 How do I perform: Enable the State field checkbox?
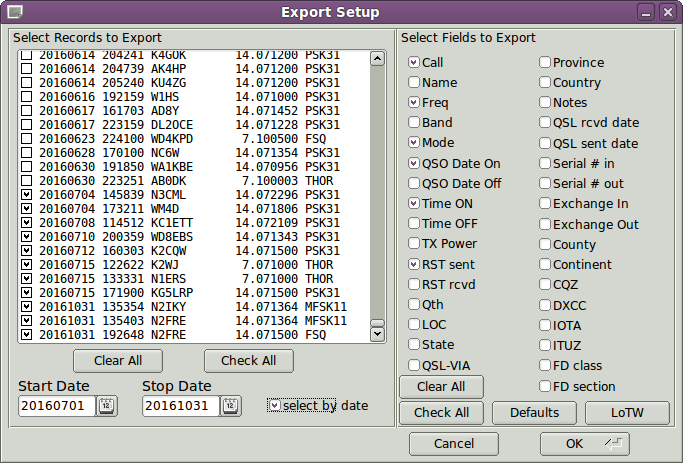click(x=414, y=345)
